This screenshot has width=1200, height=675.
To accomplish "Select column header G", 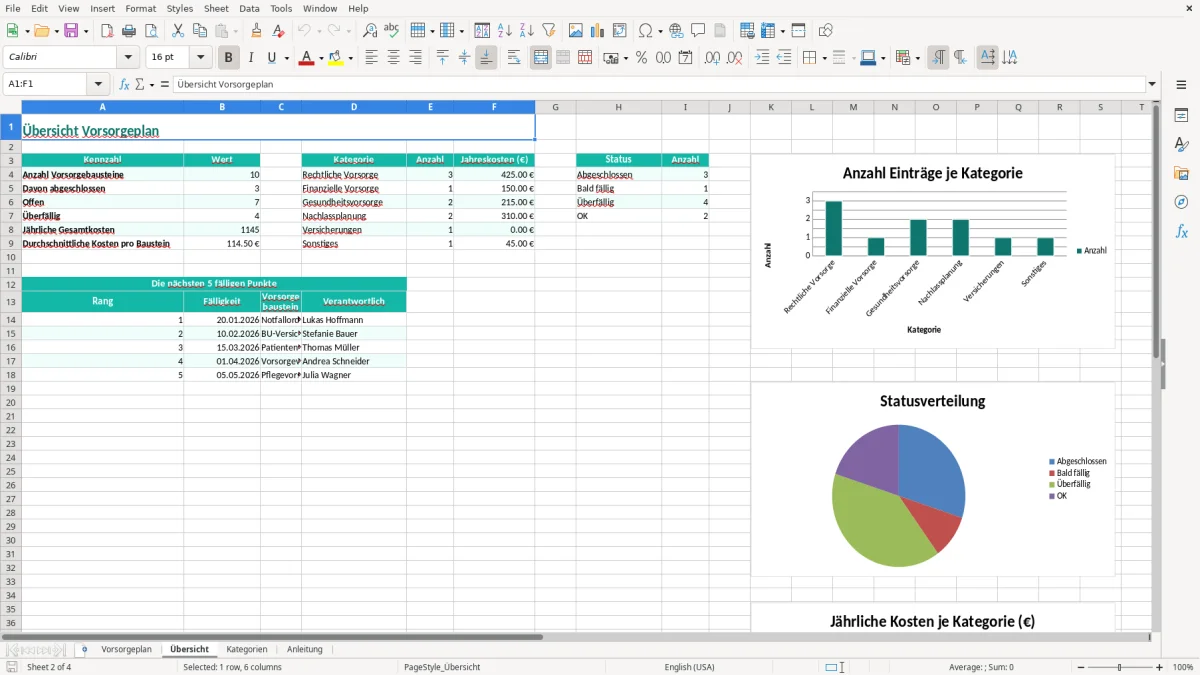I will 555,107.
